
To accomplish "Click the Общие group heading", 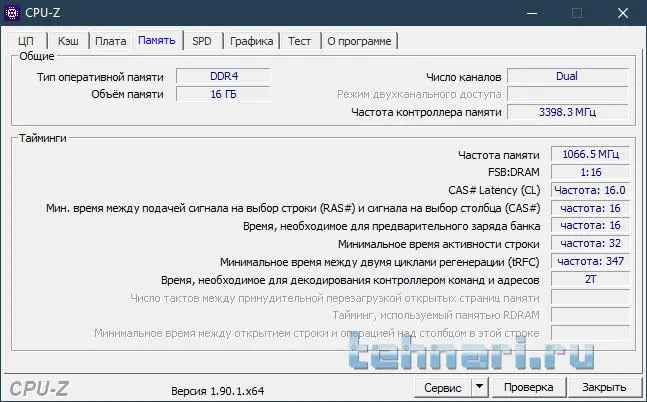I will coord(37,56).
